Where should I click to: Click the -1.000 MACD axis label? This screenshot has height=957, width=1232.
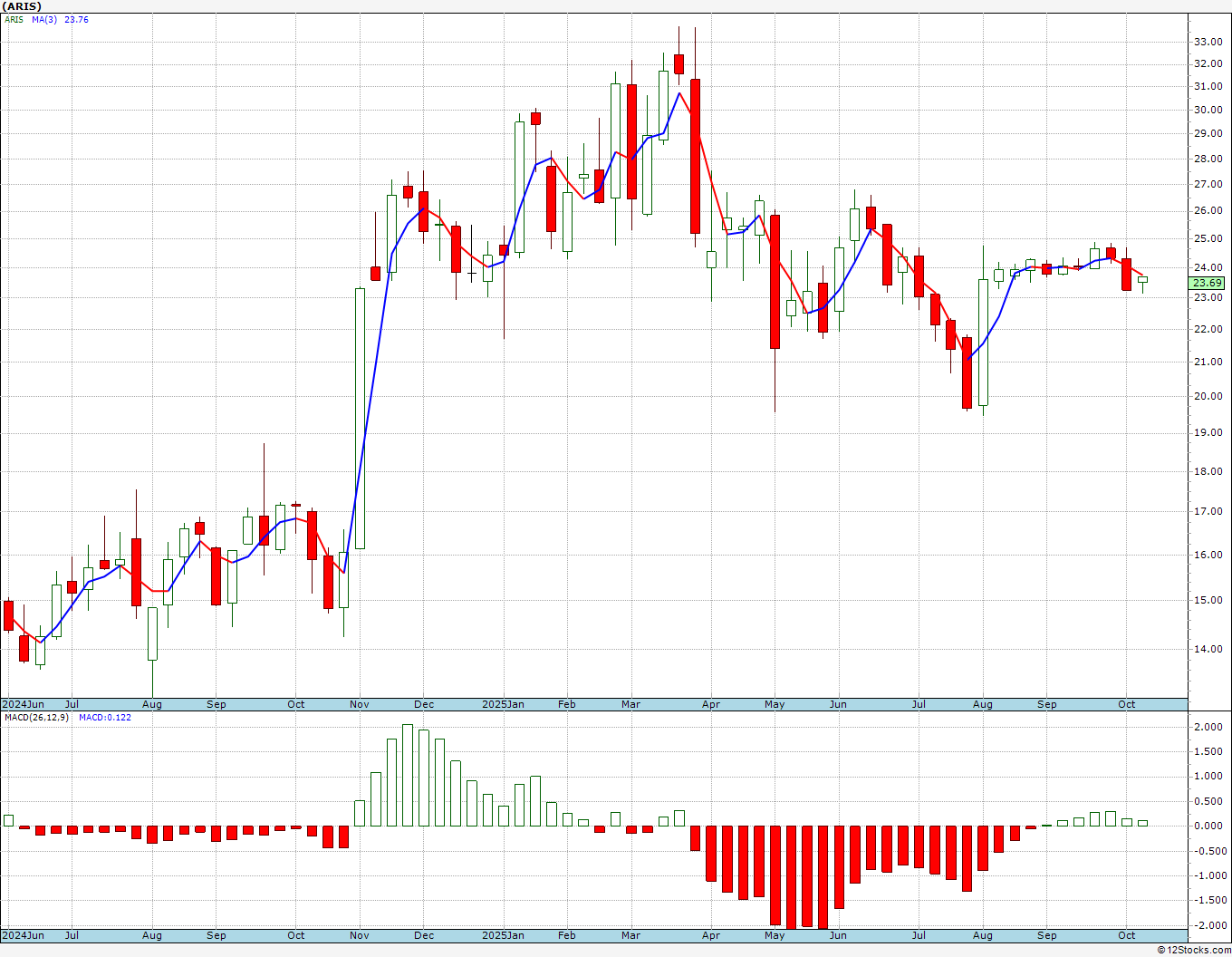[1208, 876]
